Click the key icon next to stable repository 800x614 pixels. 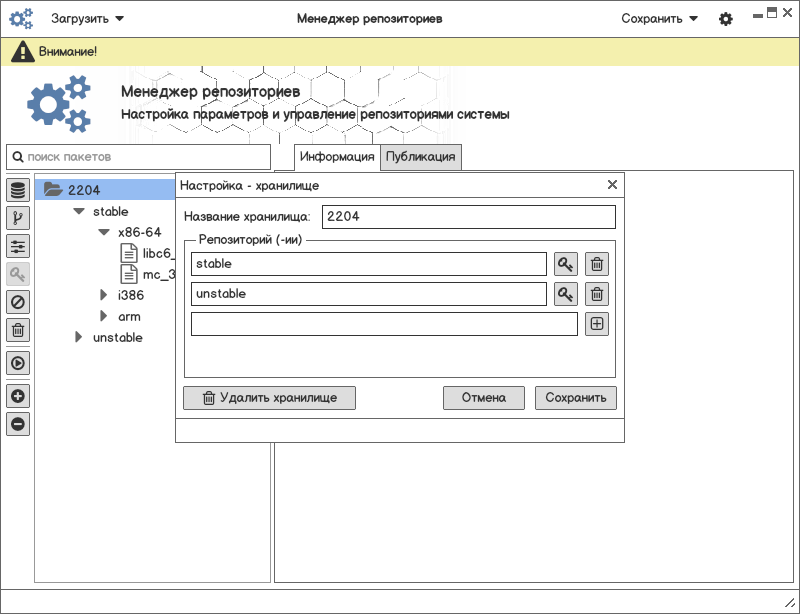(x=567, y=264)
